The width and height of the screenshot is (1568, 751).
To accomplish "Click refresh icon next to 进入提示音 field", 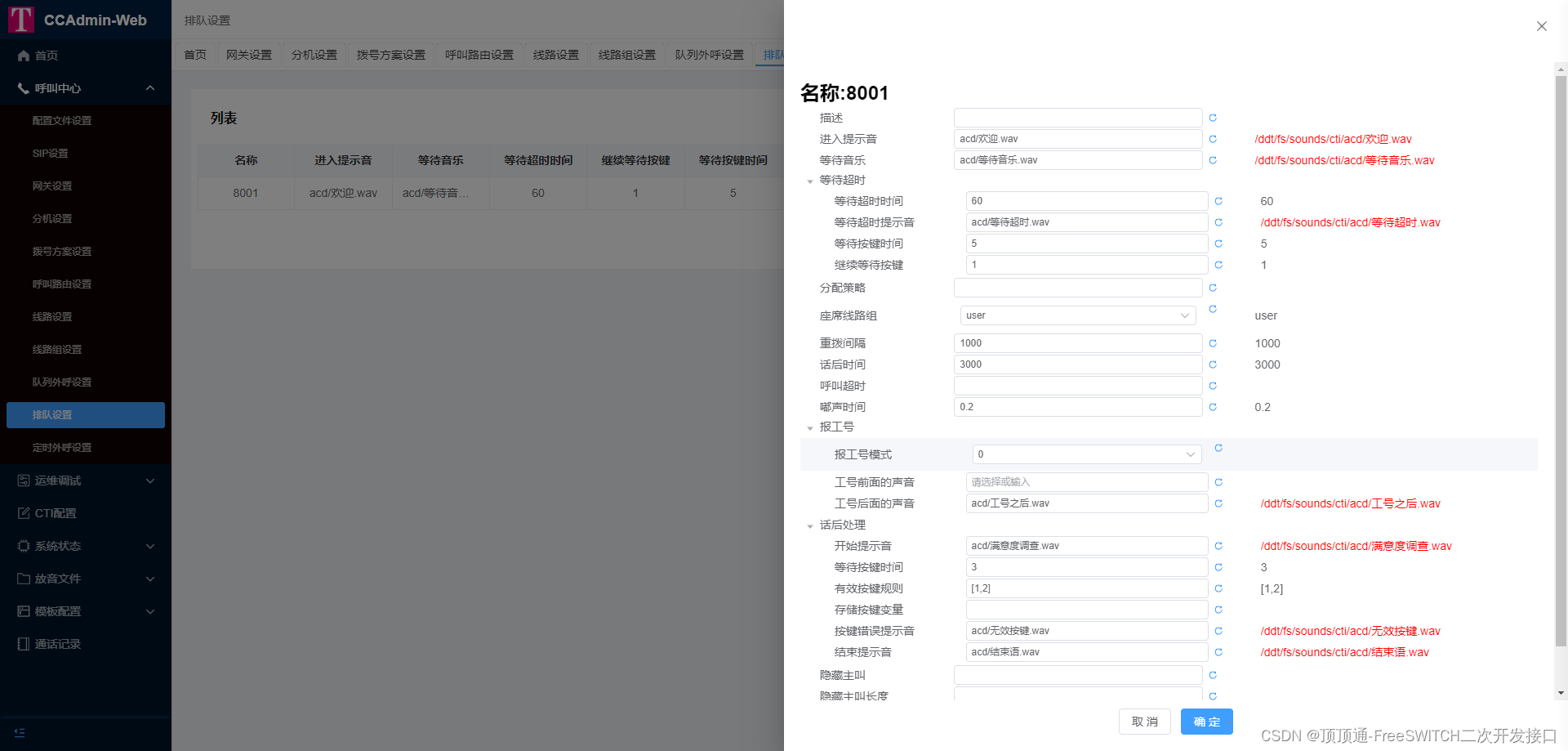I will (1213, 139).
